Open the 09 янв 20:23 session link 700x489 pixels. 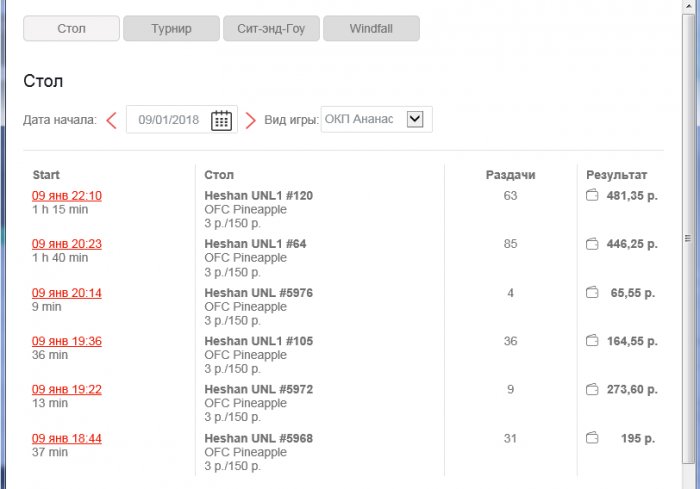[x=67, y=244]
